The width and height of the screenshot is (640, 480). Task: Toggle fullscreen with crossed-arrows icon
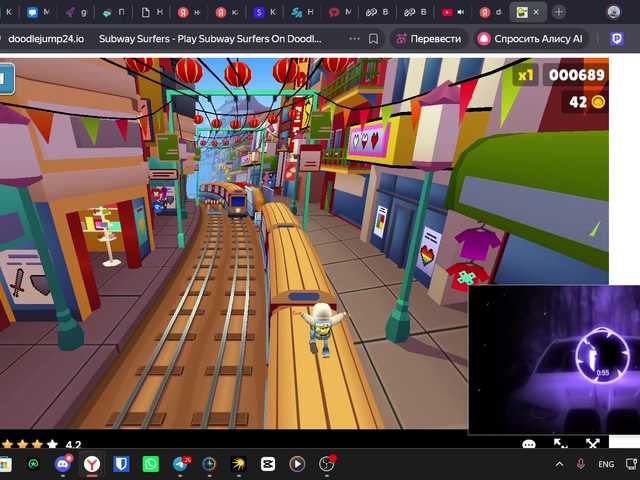click(593, 443)
